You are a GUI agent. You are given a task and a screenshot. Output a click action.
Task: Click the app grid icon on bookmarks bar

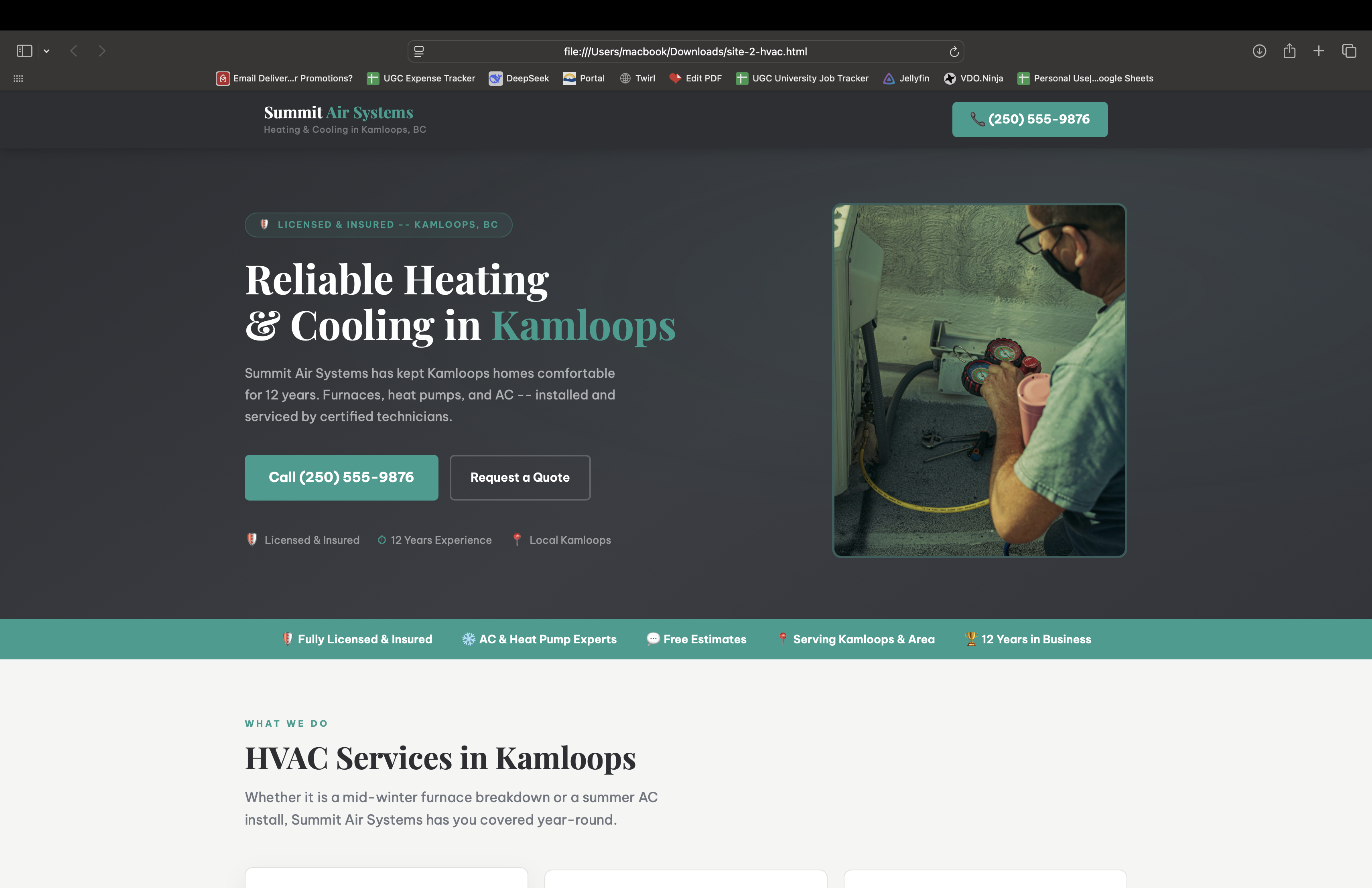18,78
